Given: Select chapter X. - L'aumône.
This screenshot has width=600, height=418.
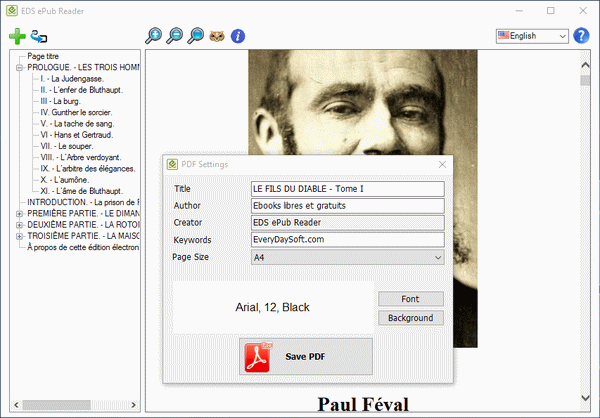Looking at the screenshot, I should pos(65,180).
